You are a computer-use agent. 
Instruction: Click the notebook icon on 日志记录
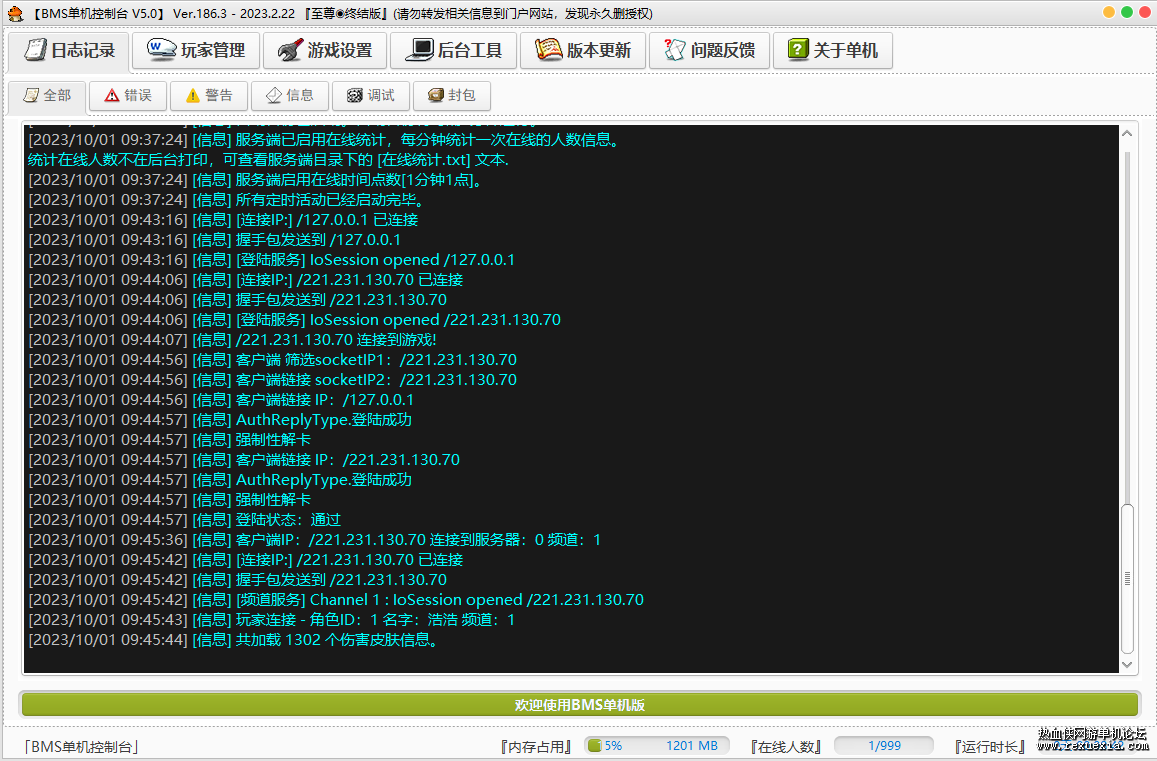35,49
